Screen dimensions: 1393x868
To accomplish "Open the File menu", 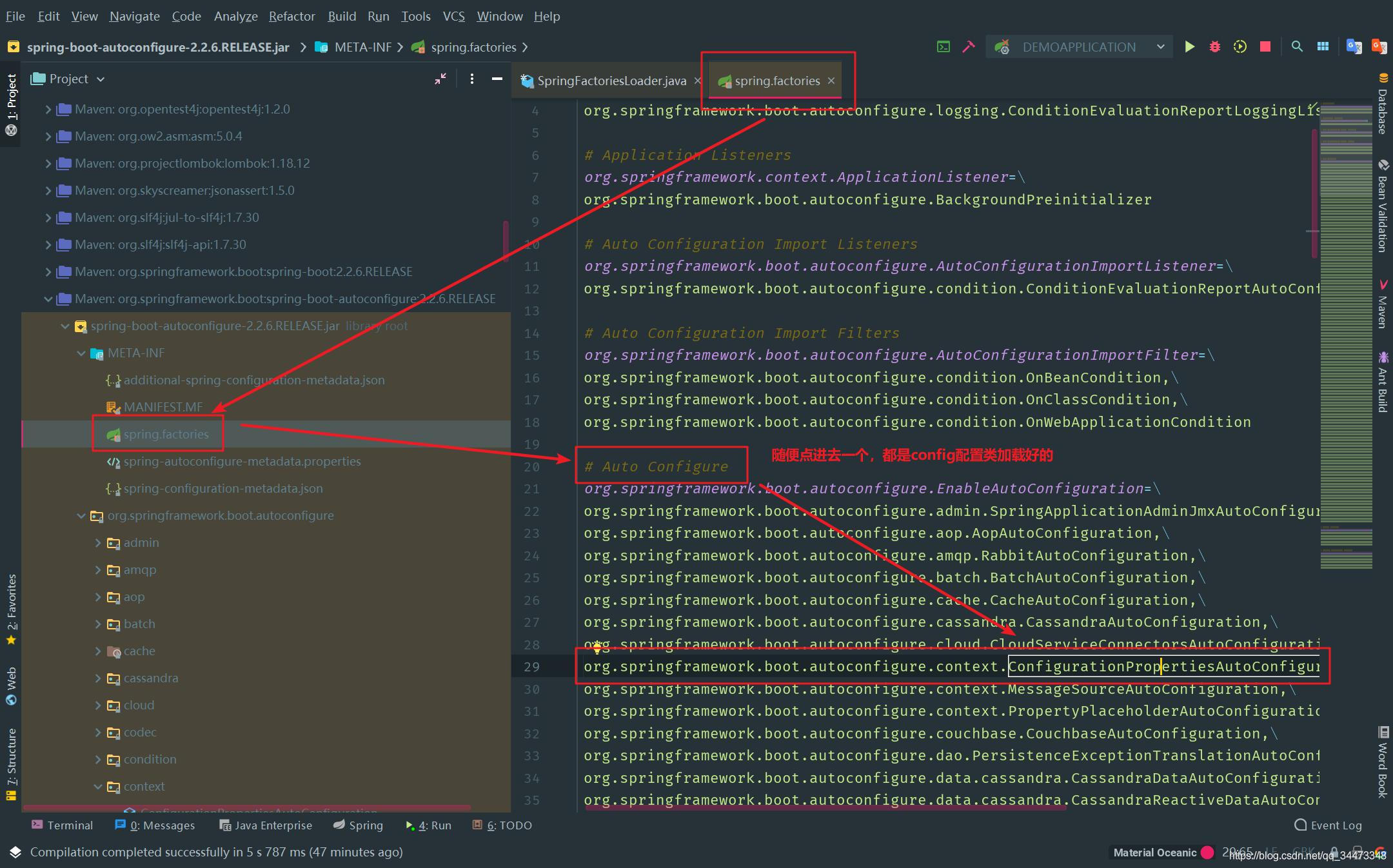I will [x=15, y=16].
